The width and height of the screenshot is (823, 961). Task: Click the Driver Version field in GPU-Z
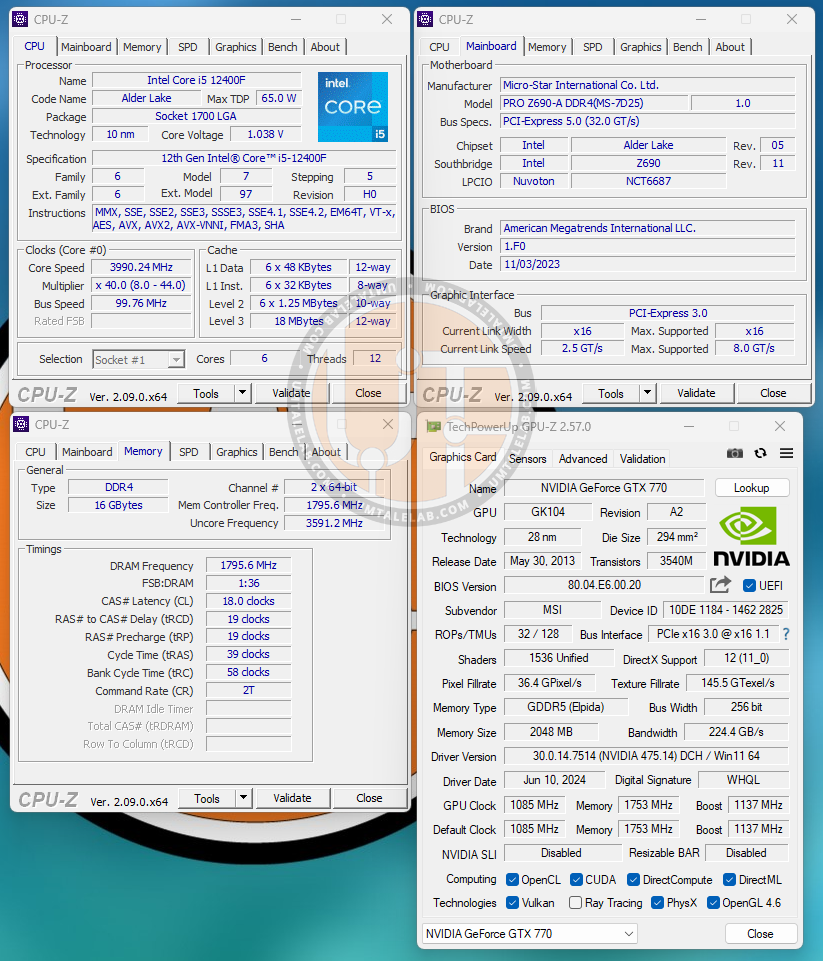coord(647,756)
